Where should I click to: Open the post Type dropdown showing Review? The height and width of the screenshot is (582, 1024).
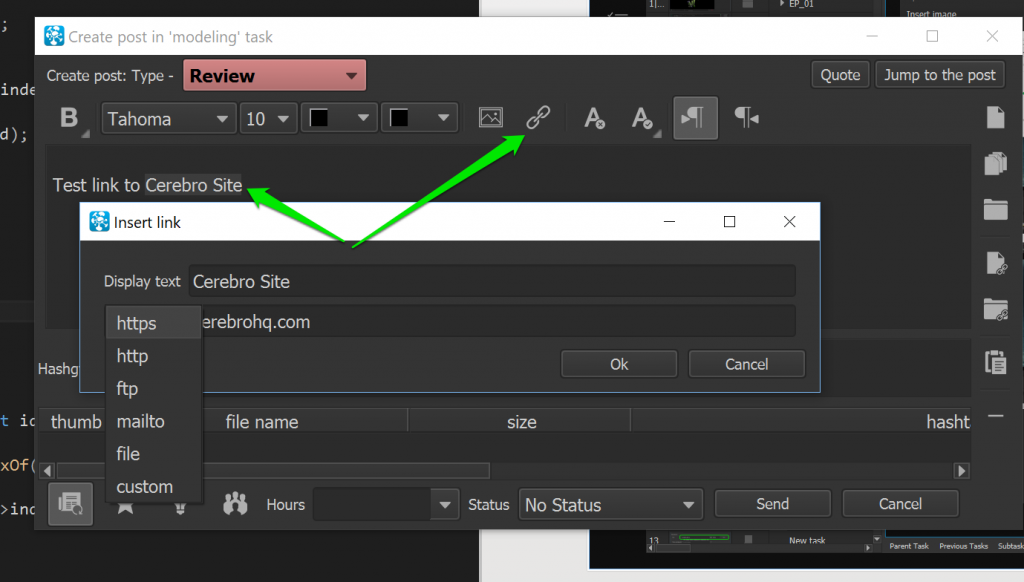click(274, 76)
